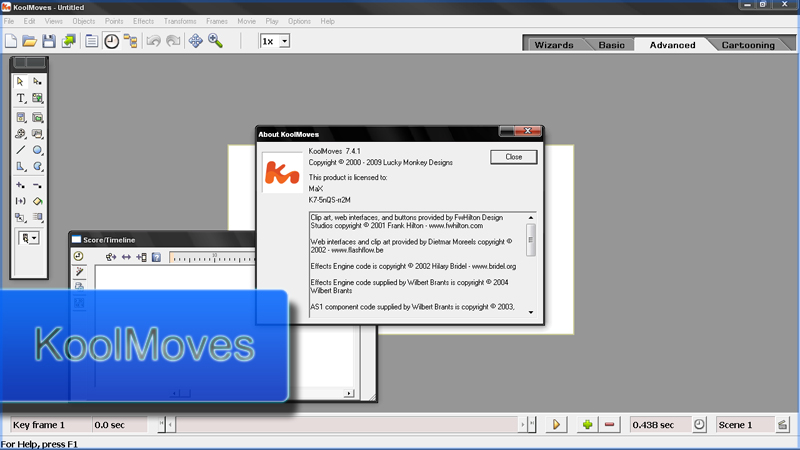This screenshot has height=450, width=800.
Task: Click the scene manager icon beside Scene 1
Action: (782, 424)
